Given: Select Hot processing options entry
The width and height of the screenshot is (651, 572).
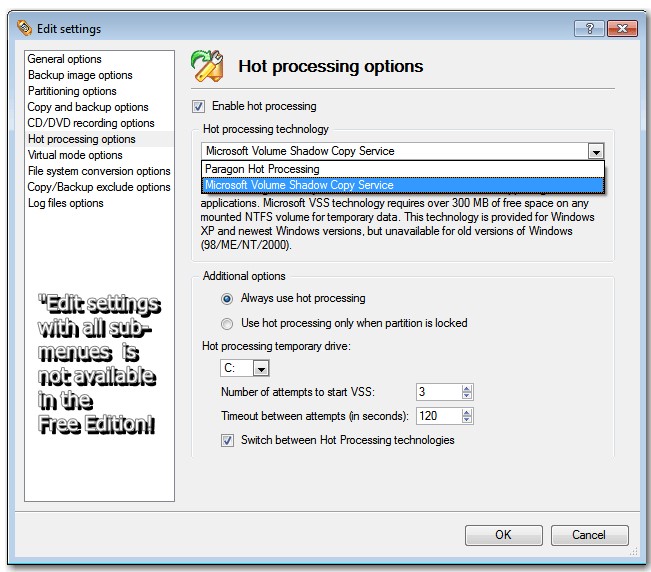Looking at the screenshot, I should click(x=99, y=139).
